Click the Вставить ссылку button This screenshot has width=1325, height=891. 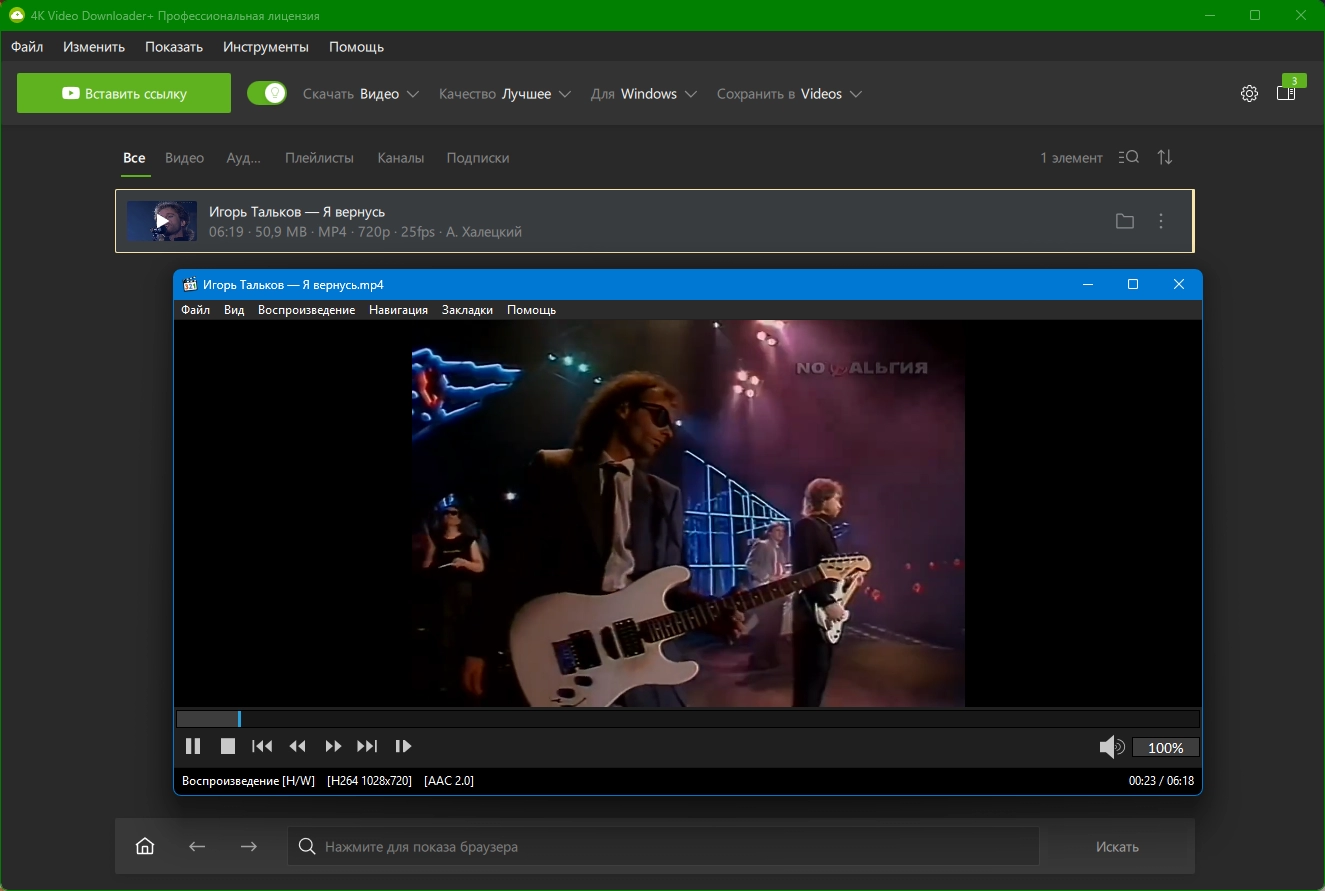point(124,93)
